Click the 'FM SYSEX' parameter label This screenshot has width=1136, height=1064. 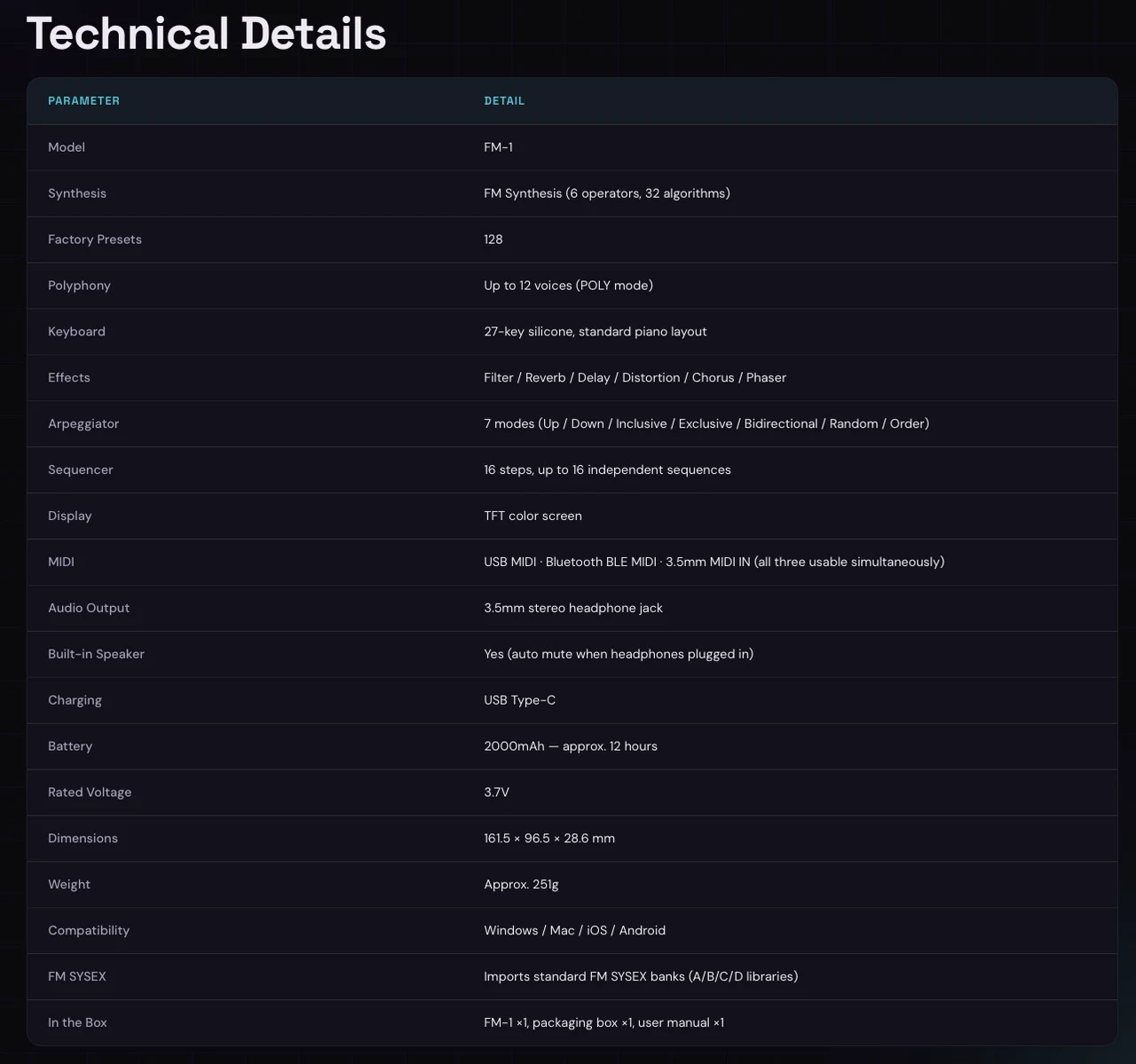point(77,978)
